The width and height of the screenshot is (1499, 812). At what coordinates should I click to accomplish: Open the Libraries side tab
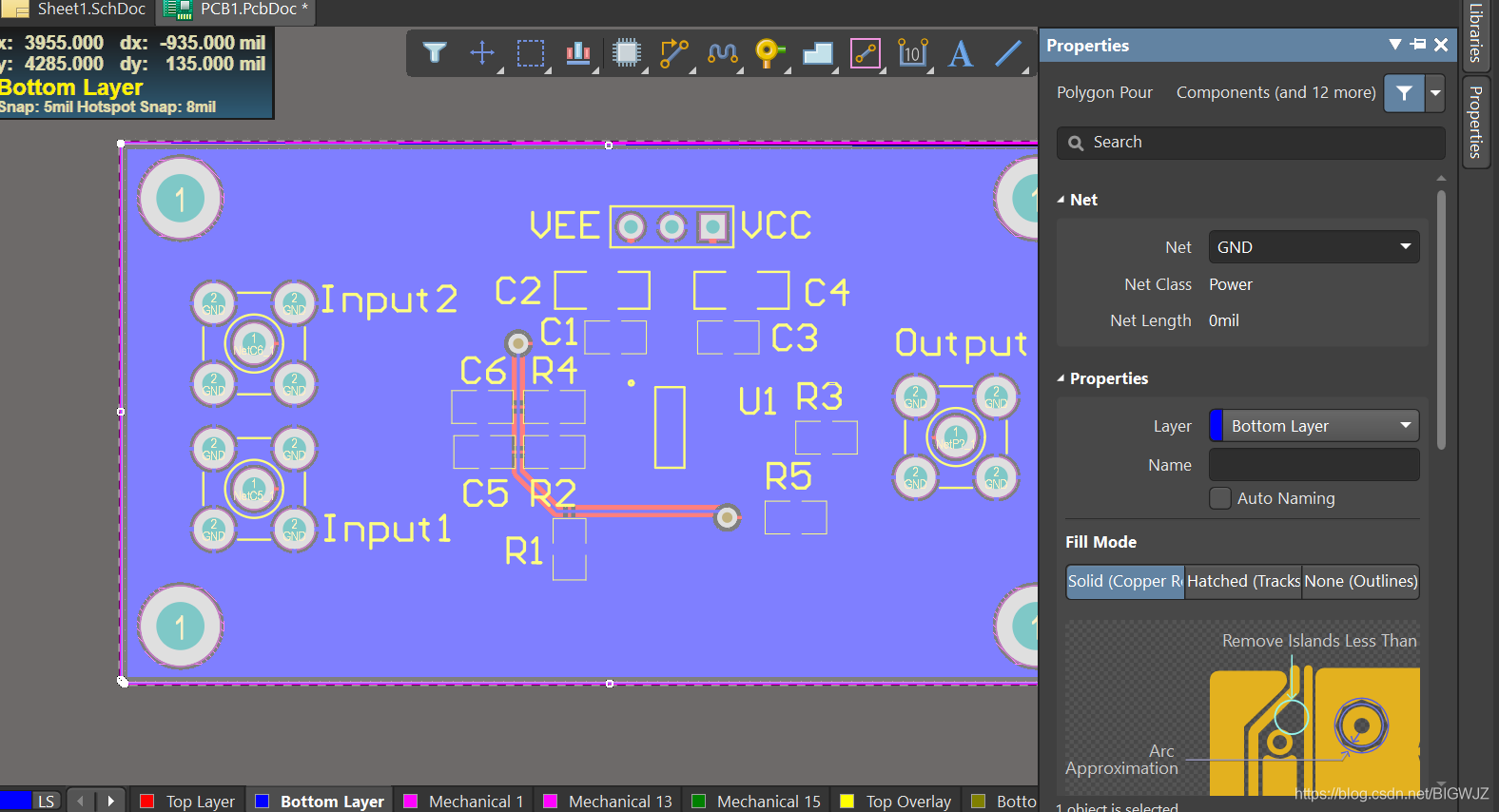[x=1475, y=34]
